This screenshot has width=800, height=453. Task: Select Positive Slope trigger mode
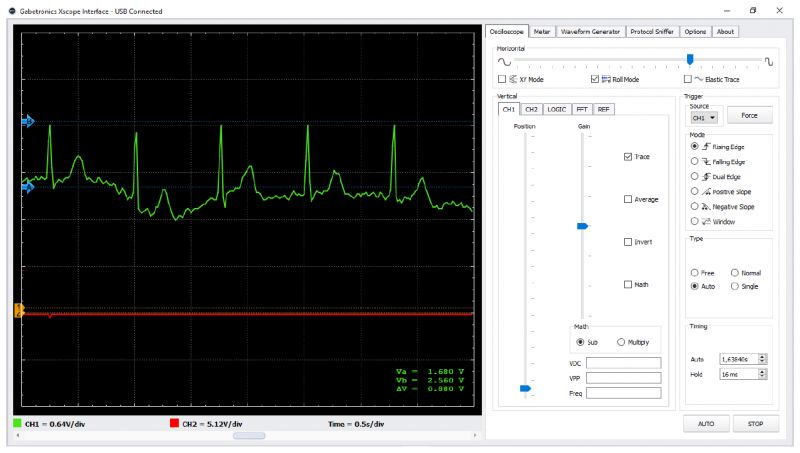click(x=694, y=191)
